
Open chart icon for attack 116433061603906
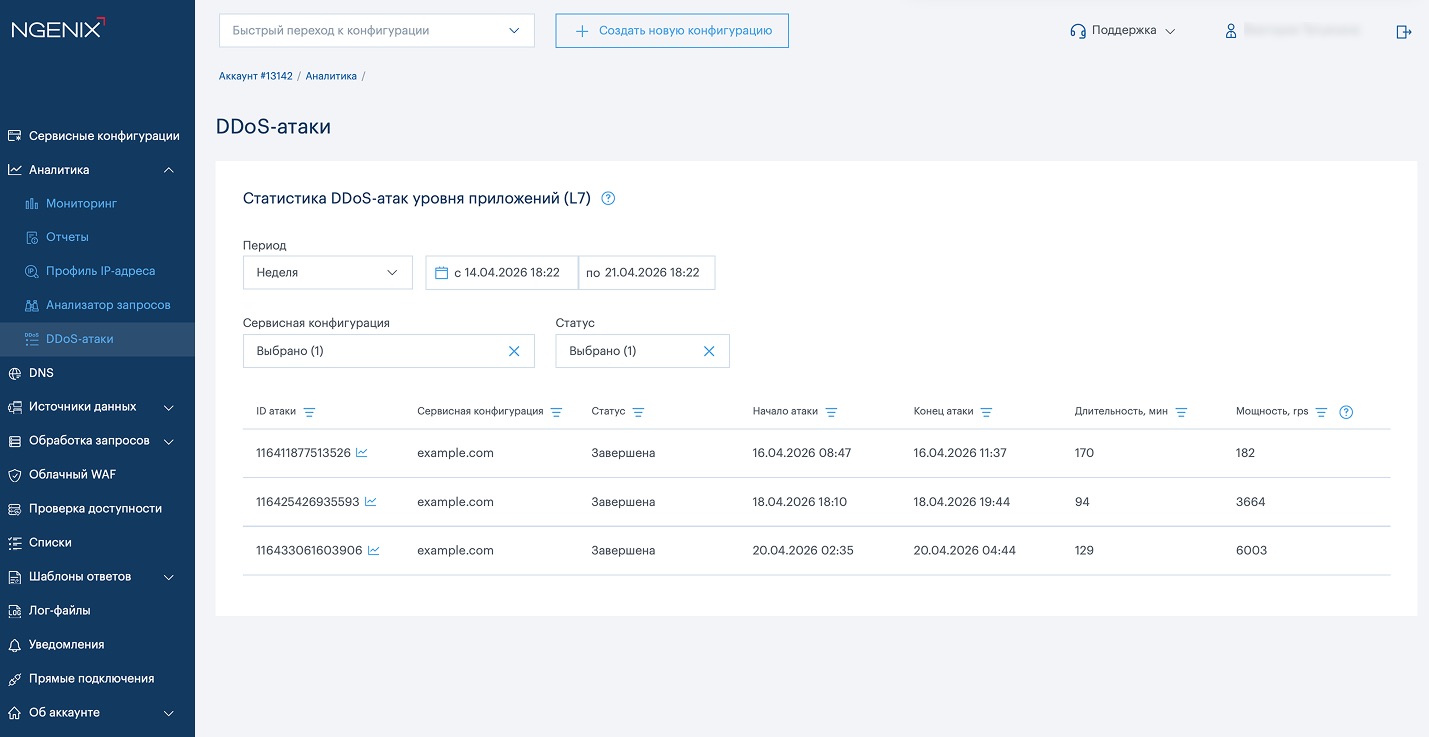point(374,551)
